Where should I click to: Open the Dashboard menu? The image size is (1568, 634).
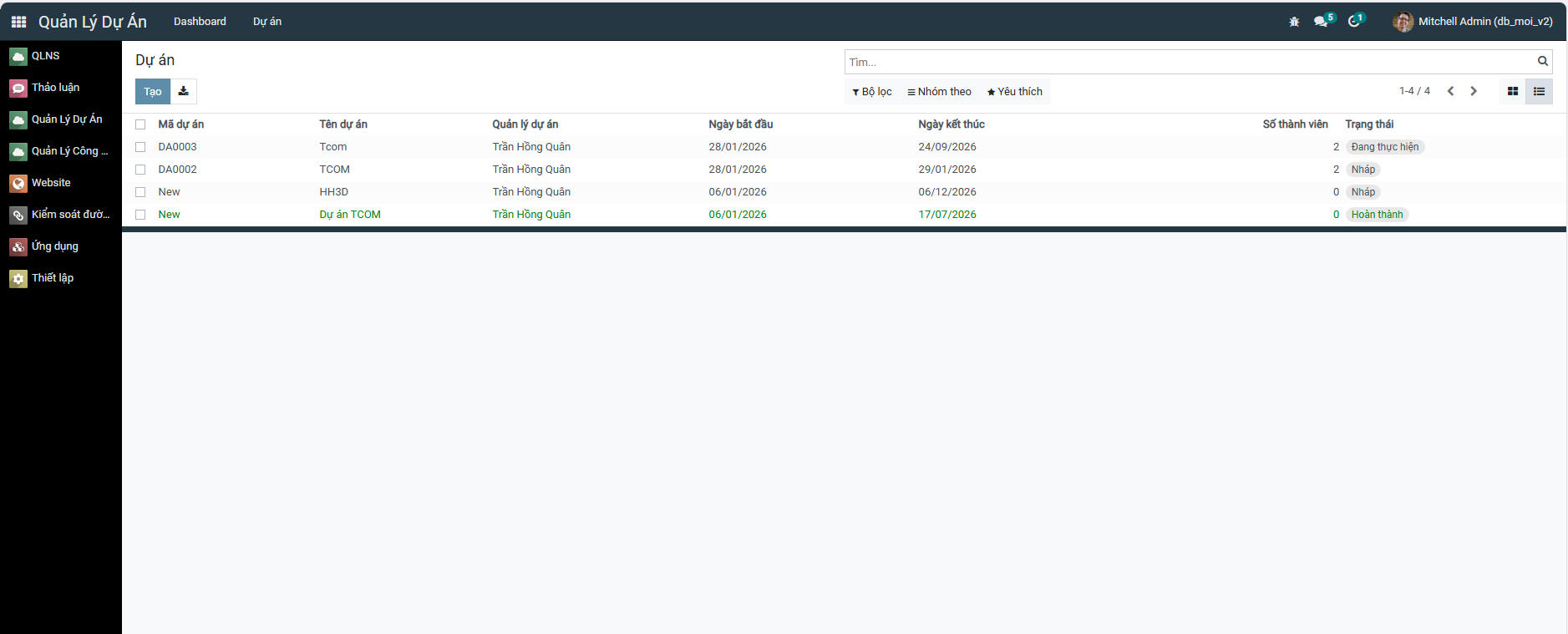tap(200, 22)
